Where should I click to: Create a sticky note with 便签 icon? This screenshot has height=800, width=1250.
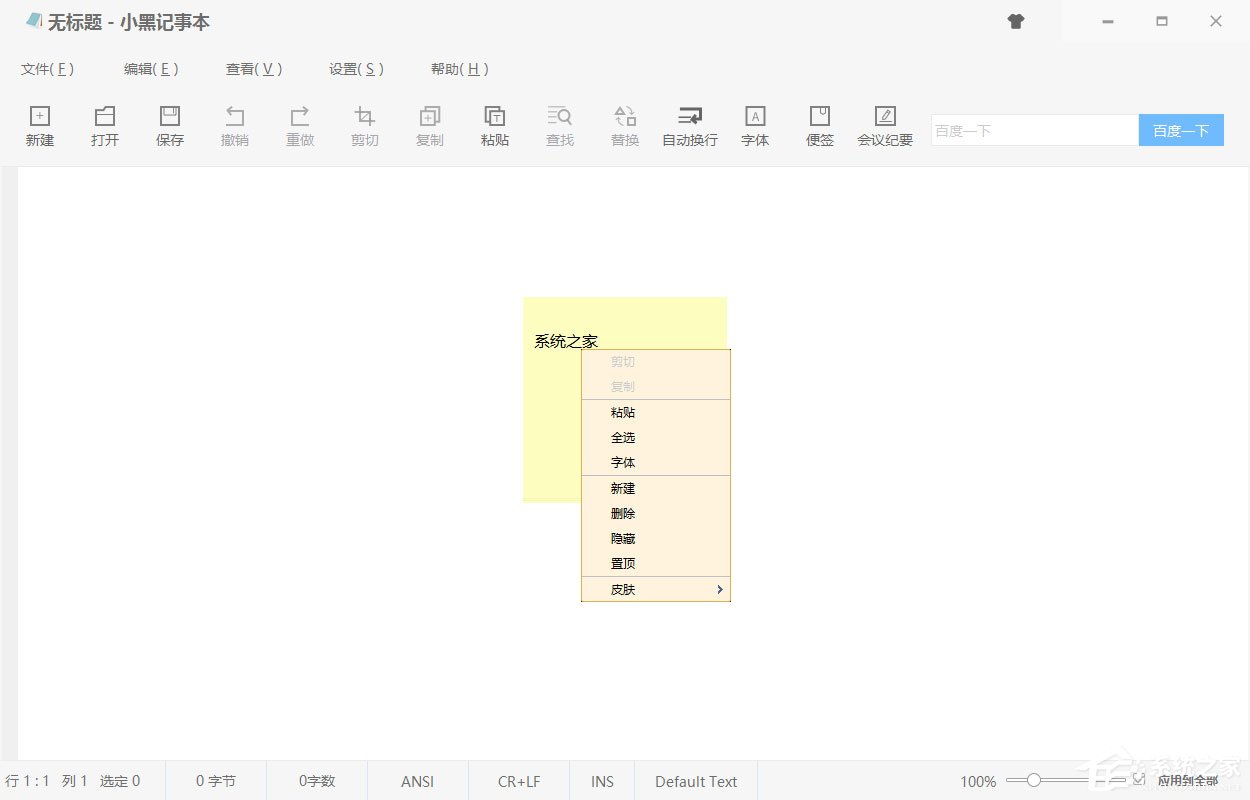(x=819, y=124)
